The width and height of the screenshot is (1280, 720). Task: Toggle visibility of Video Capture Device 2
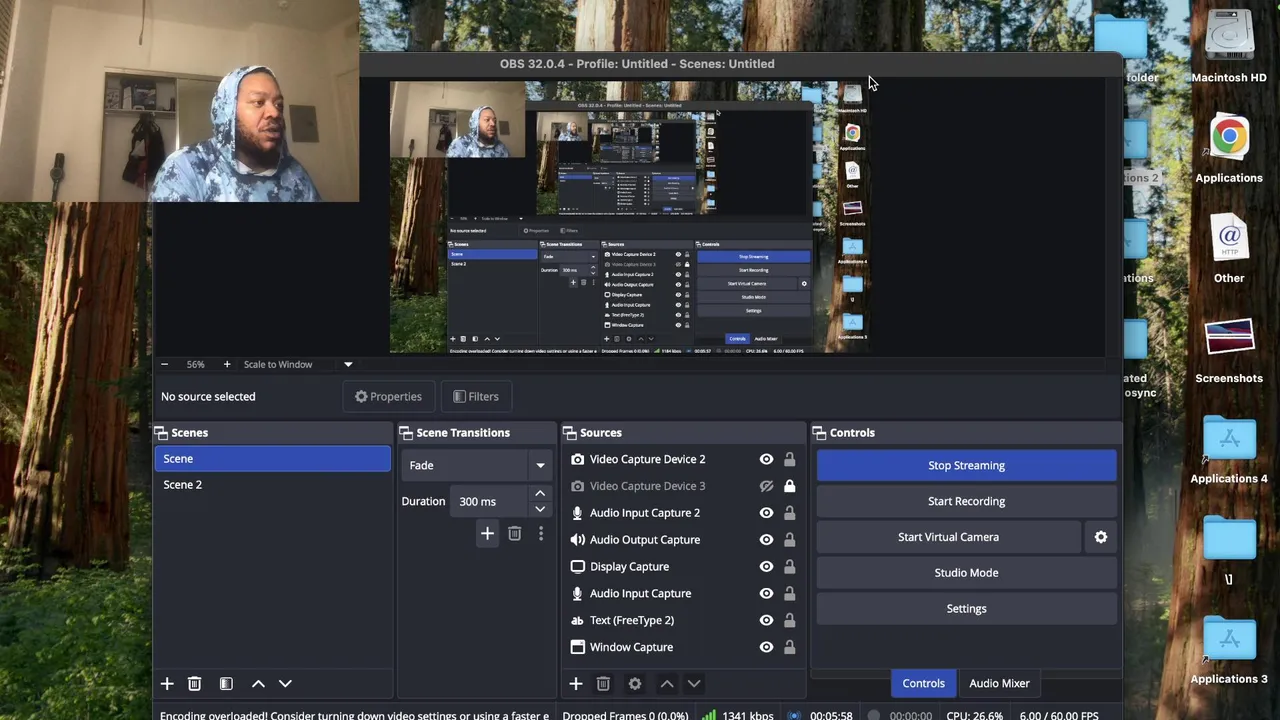[766, 459]
